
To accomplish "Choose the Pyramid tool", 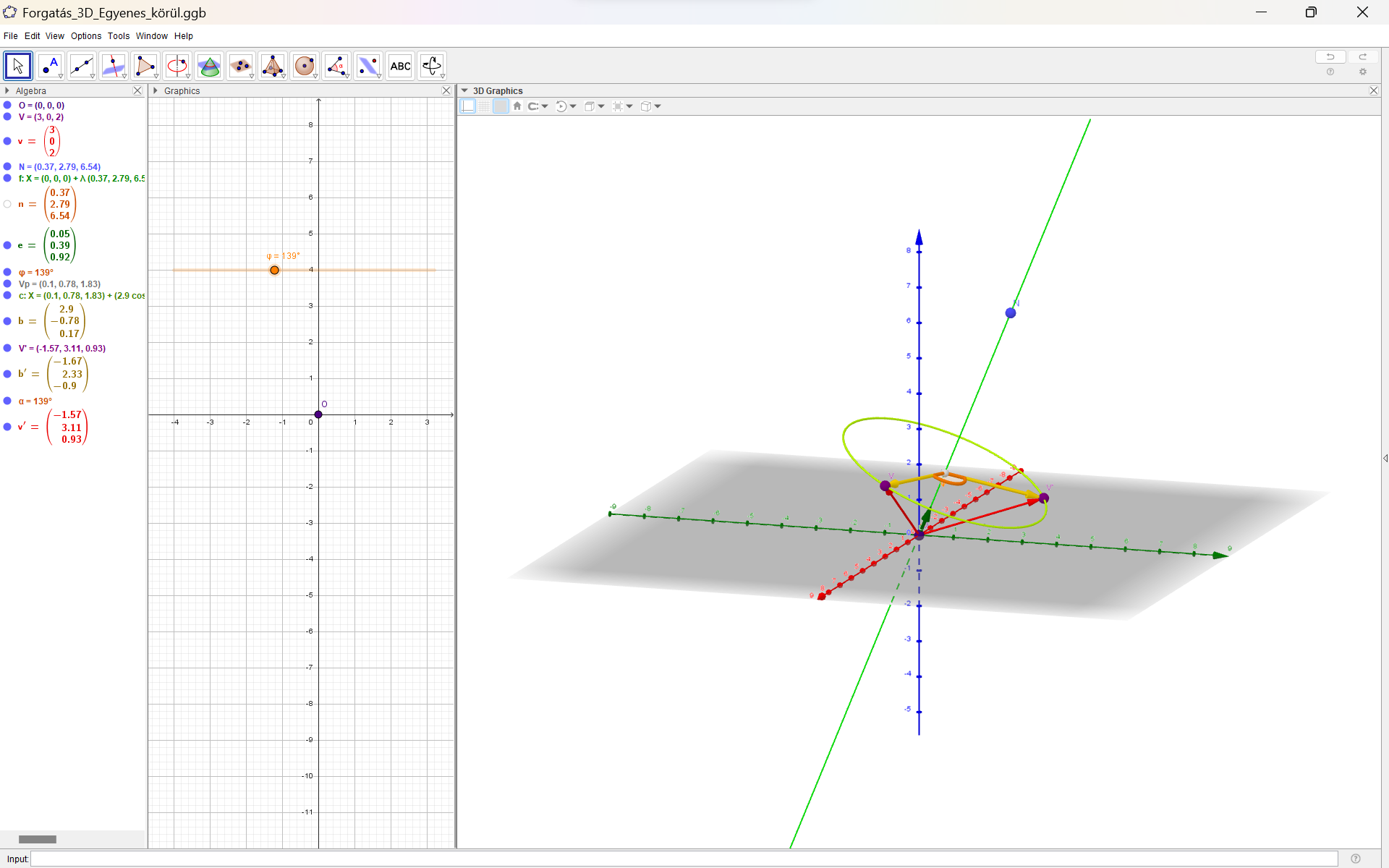I will tap(273, 66).
